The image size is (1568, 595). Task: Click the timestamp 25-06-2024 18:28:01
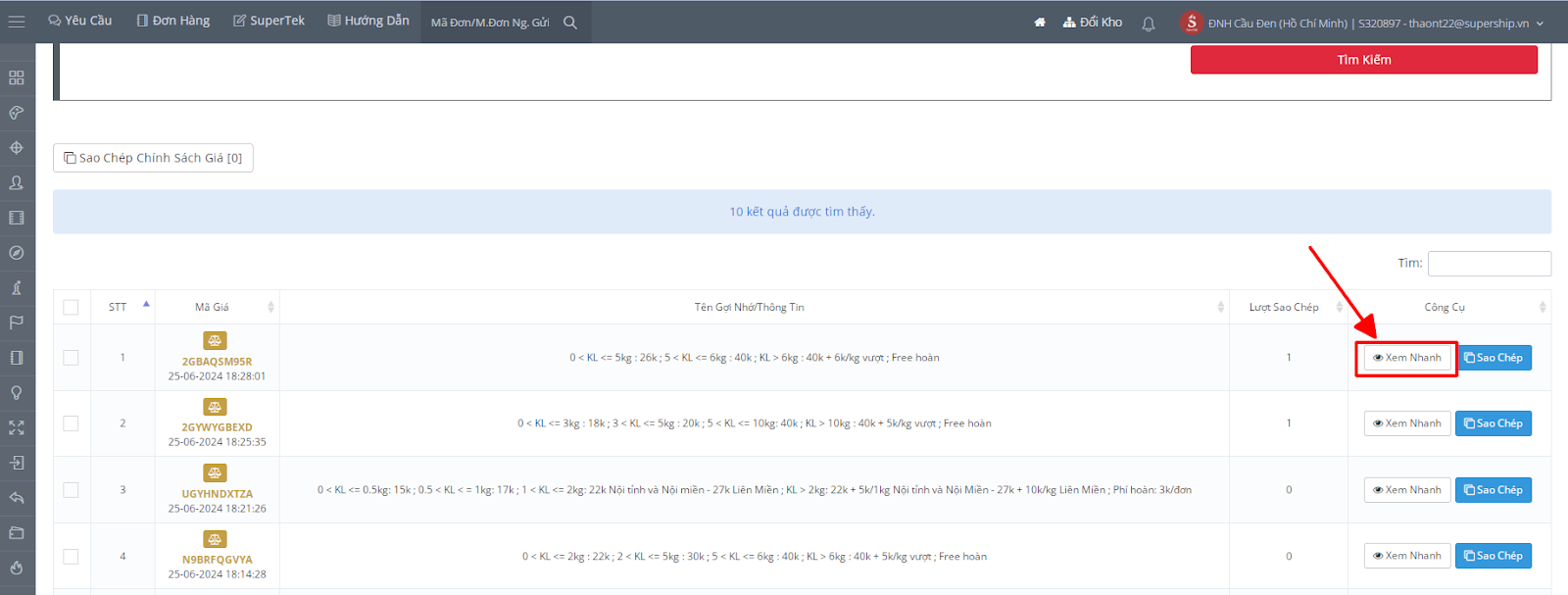217,376
